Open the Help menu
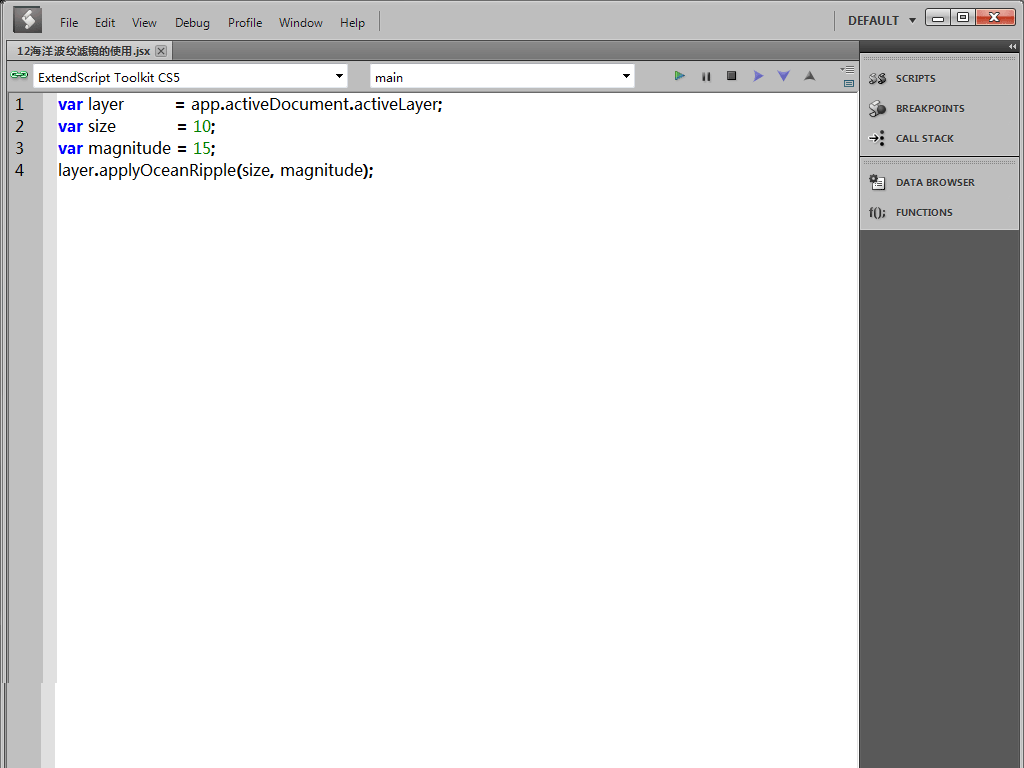Screen dimensions: 1024x768 click(352, 23)
